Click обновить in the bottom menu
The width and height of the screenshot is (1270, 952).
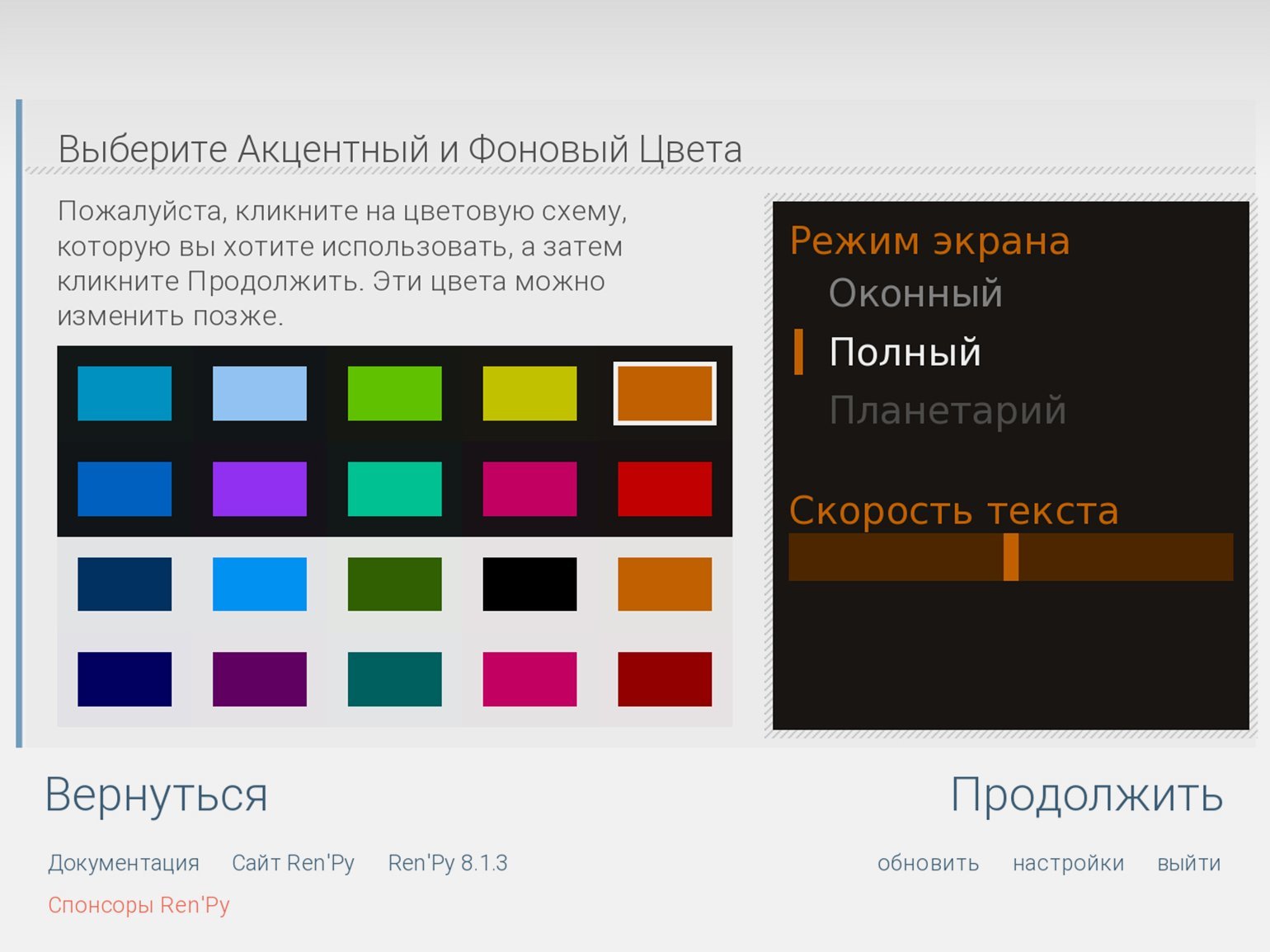tap(928, 863)
